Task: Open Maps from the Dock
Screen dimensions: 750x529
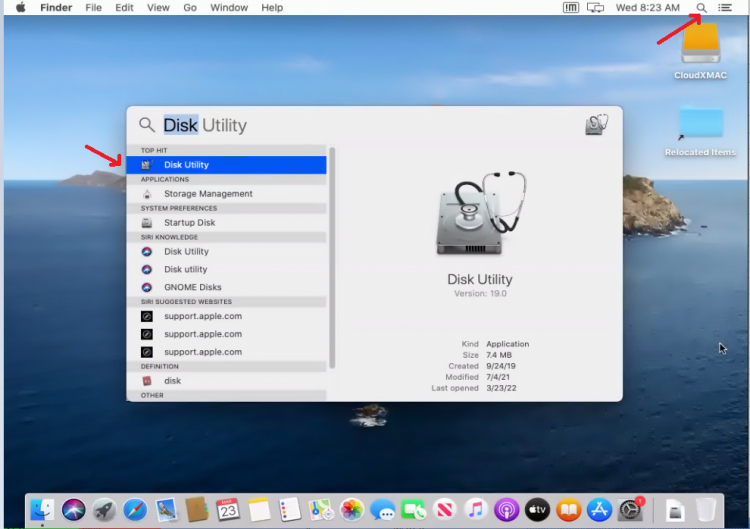Action: [320, 509]
